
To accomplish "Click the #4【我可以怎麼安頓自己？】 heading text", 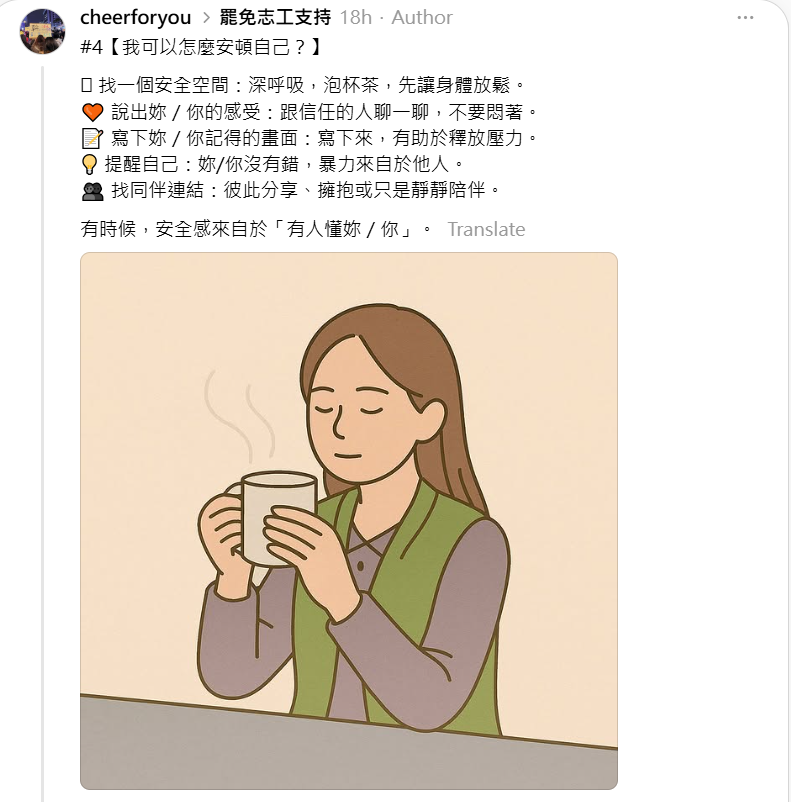I will click(x=202, y=47).
